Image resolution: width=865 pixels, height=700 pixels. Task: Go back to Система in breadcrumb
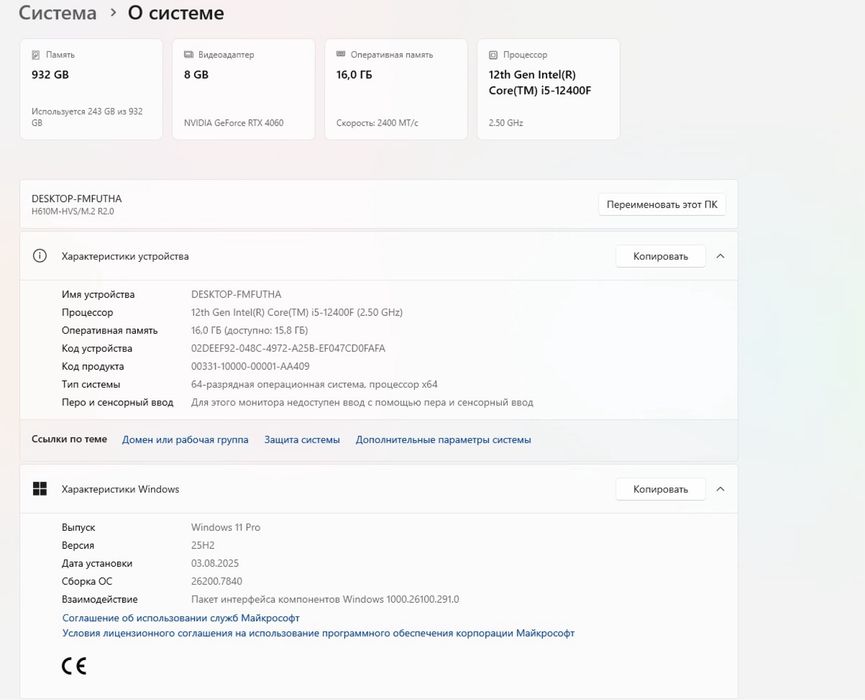pos(57,13)
